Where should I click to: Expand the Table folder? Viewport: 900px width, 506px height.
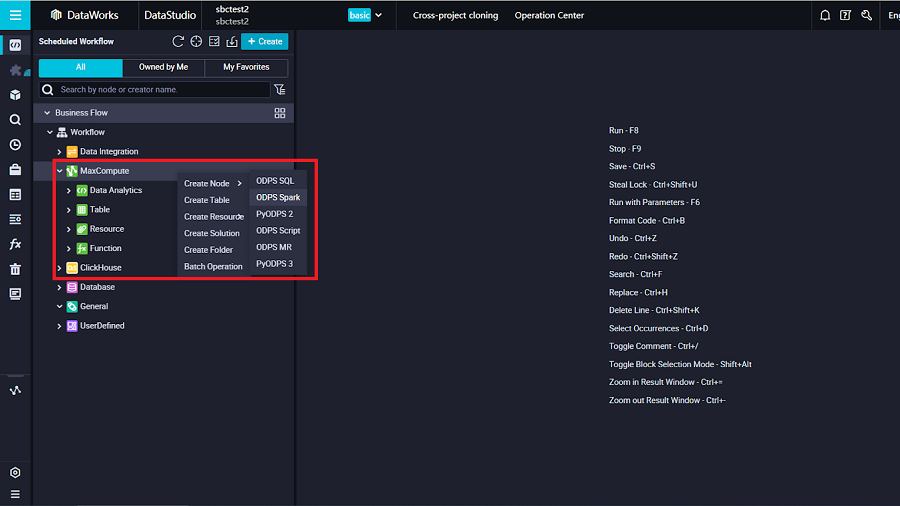(69, 210)
